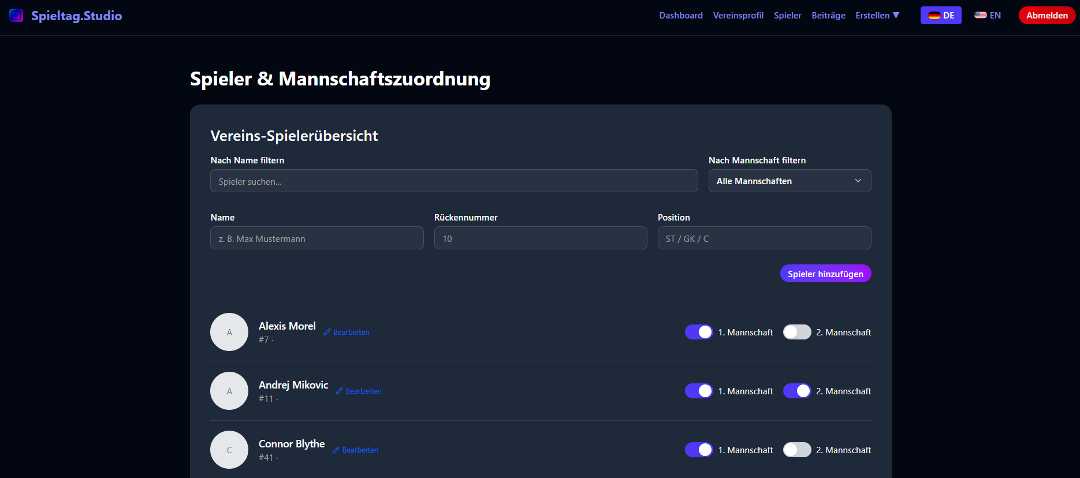This screenshot has width=1080, height=478.
Task: Click pencil edit icon next to Connor Blythe
Action: pos(336,450)
